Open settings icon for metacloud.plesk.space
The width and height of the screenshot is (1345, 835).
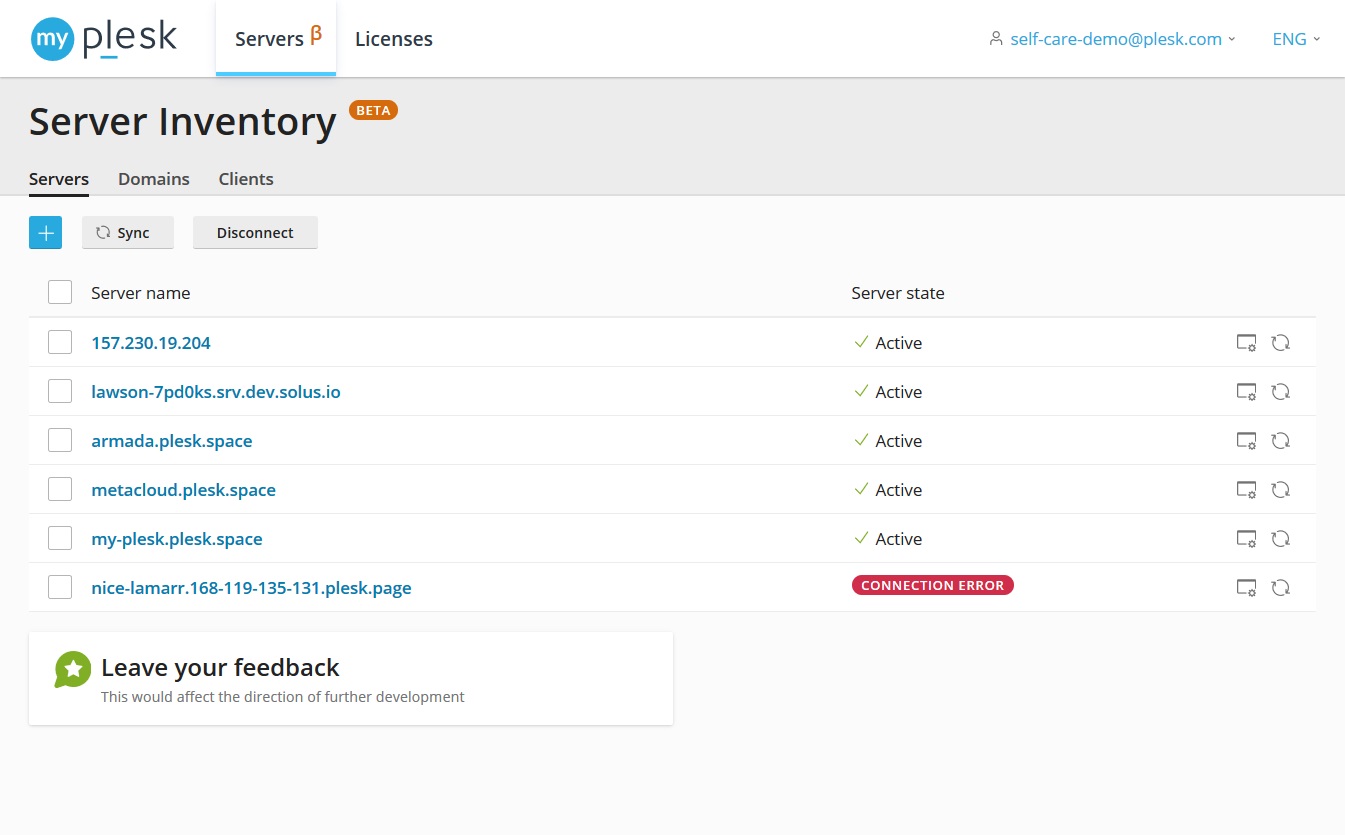pyautogui.click(x=1246, y=489)
